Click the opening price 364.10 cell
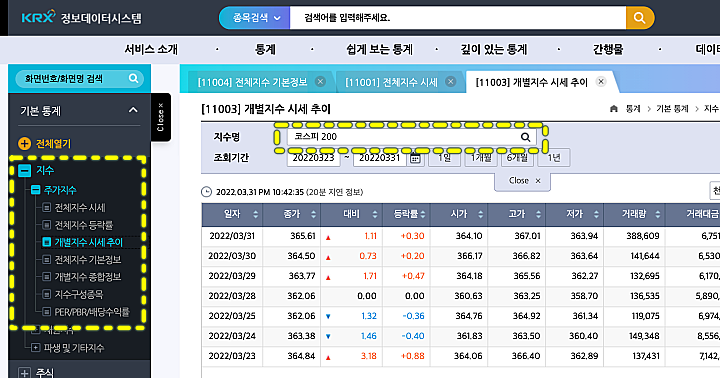Screen dimensions: 720x378 pyautogui.click(x=459, y=236)
